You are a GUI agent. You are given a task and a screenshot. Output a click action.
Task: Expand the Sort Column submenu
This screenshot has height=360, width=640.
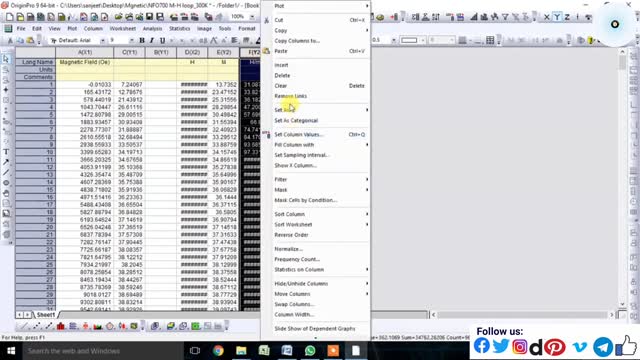(316, 214)
